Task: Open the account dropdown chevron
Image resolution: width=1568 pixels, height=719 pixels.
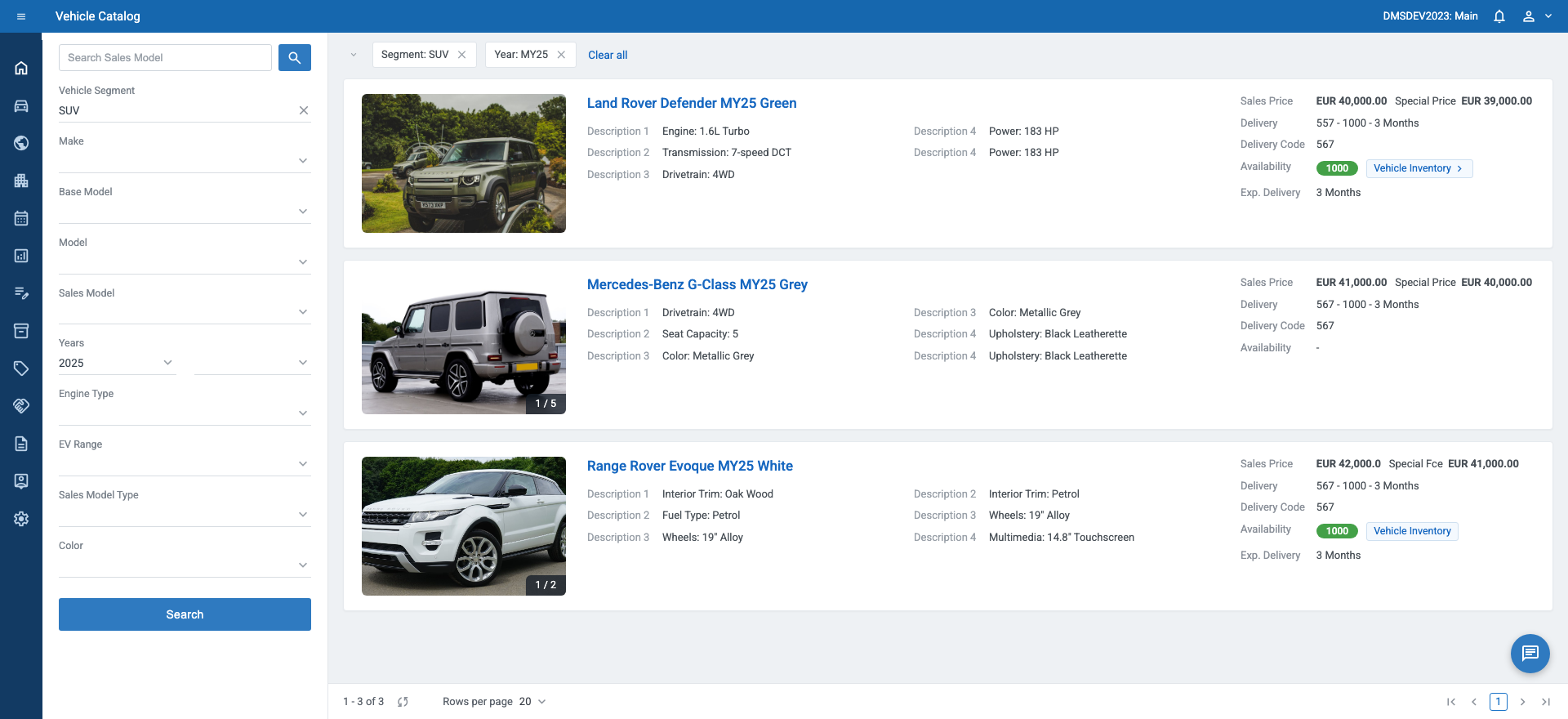Action: point(1548,16)
